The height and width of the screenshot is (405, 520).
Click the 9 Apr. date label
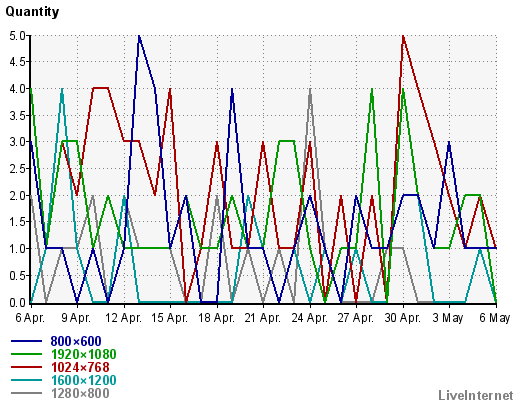(76, 318)
